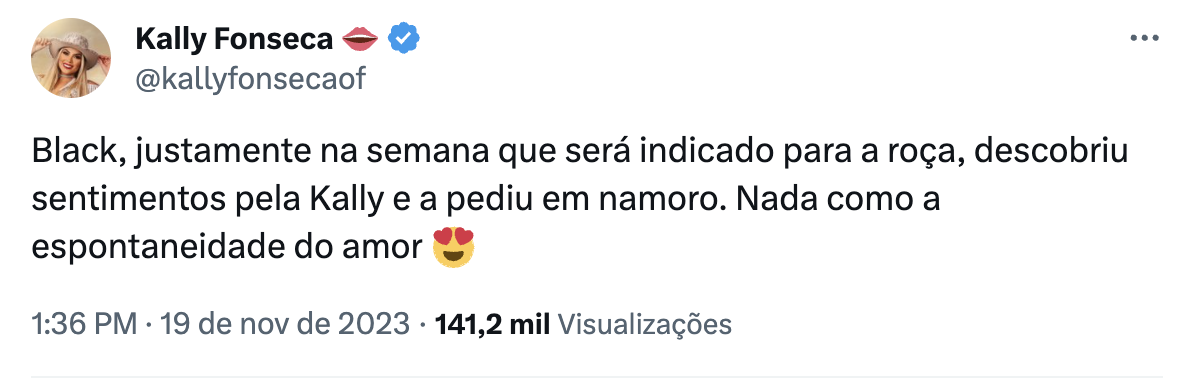The image size is (1192, 378).
Task: Click the 141,2 mil view count
Action: 492,325
